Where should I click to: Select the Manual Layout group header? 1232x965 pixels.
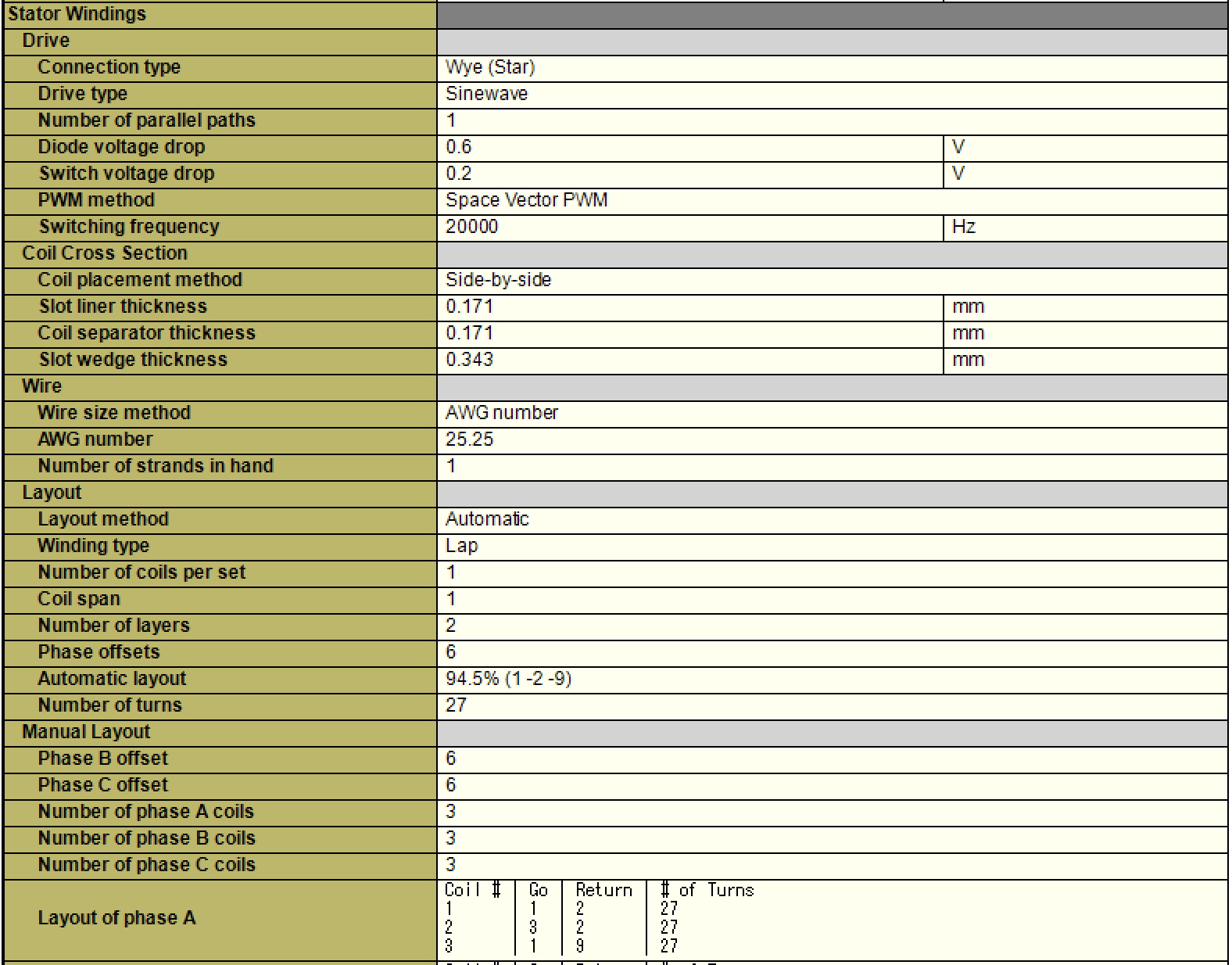86,732
